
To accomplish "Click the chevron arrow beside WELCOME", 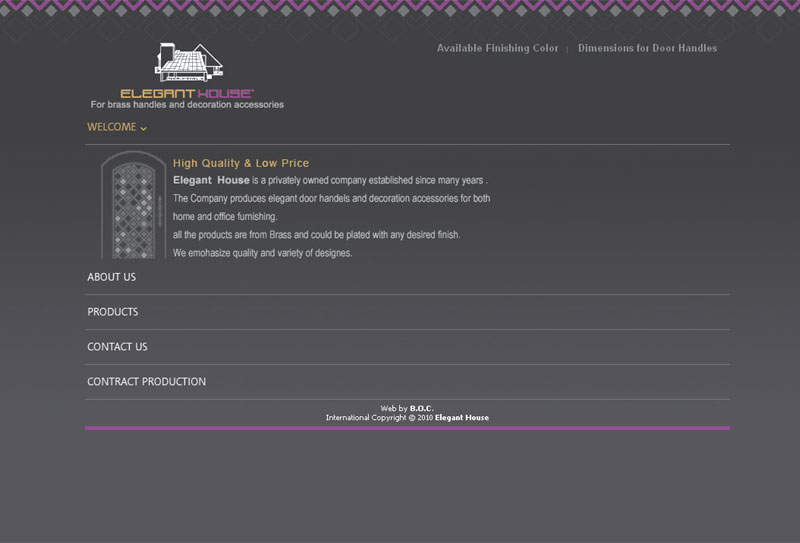I will pyautogui.click(x=144, y=129).
